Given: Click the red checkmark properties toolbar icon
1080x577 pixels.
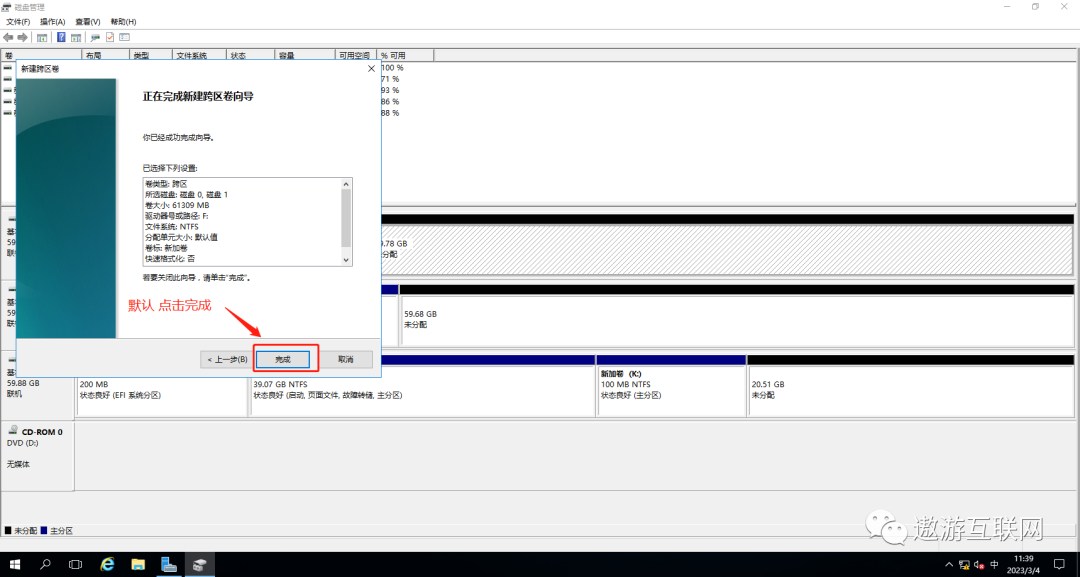Looking at the screenshot, I should (110, 37).
